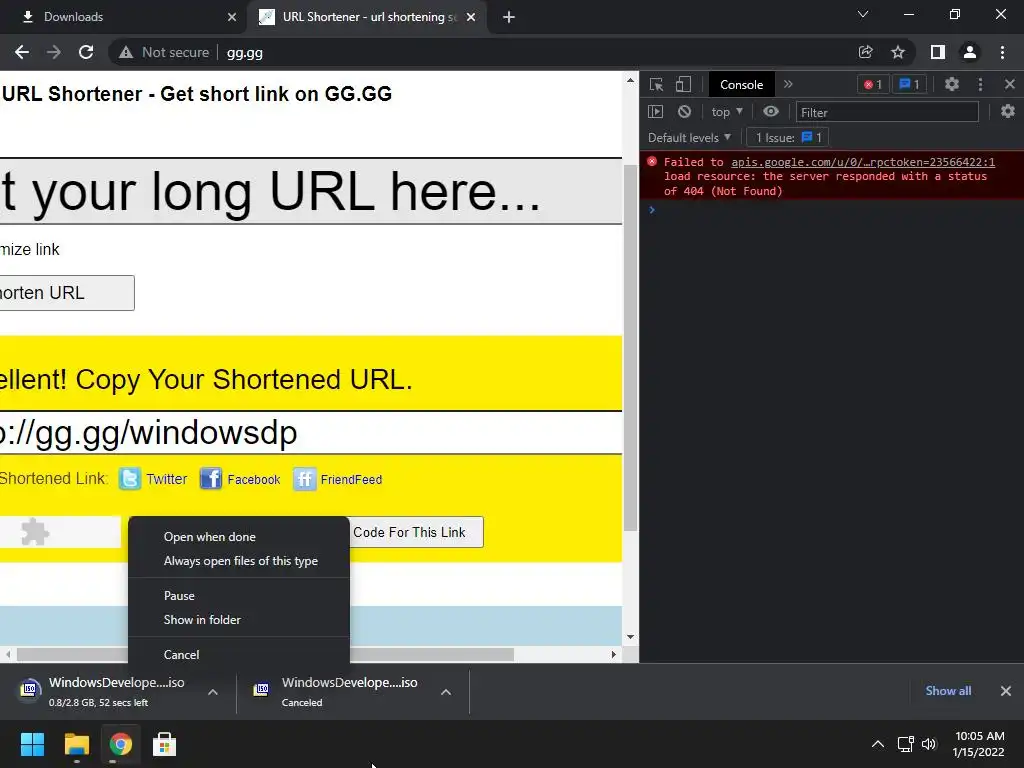Screen dimensions: 1024x768
Task: Expand options for the canceled iso file
Action: click(x=446, y=692)
